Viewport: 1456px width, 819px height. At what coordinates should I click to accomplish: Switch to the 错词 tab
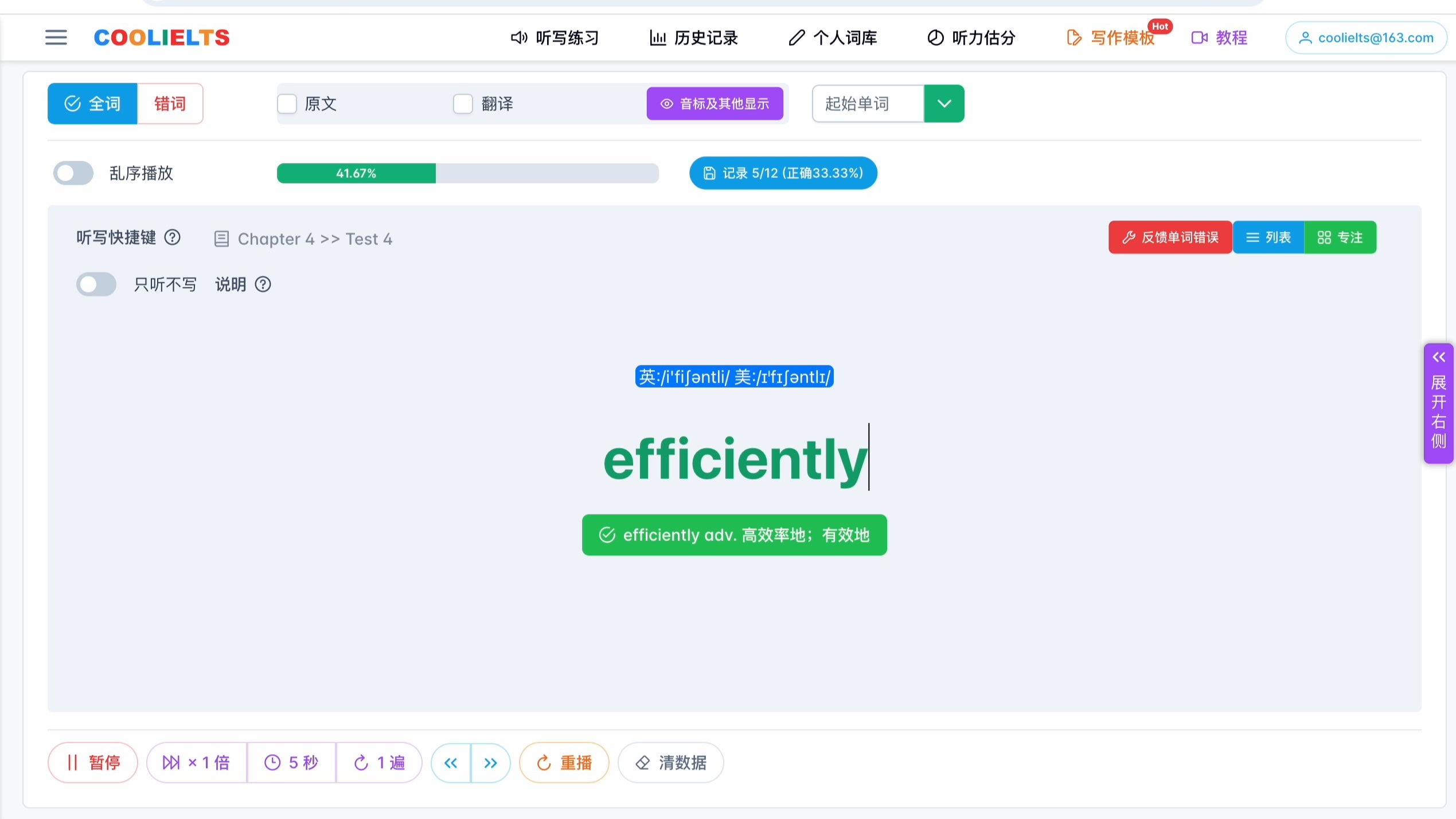tap(170, 104)
